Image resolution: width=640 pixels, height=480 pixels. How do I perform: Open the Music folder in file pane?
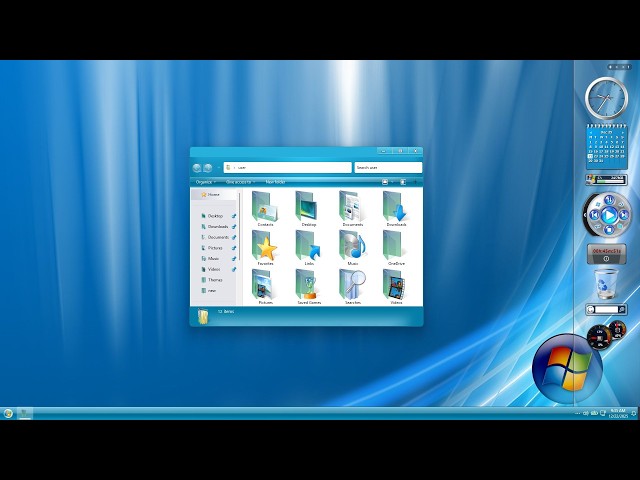[x=353, y=248]
